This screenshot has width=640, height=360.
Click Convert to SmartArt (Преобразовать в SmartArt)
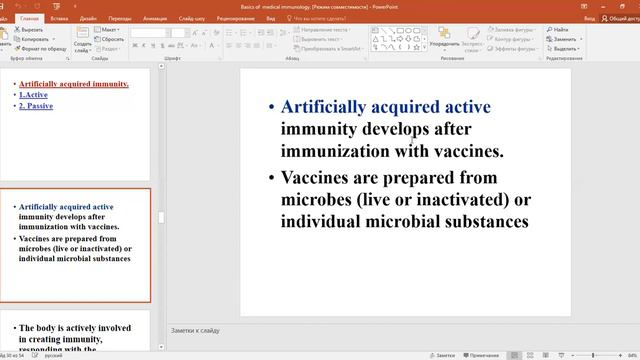coord(328,49)
